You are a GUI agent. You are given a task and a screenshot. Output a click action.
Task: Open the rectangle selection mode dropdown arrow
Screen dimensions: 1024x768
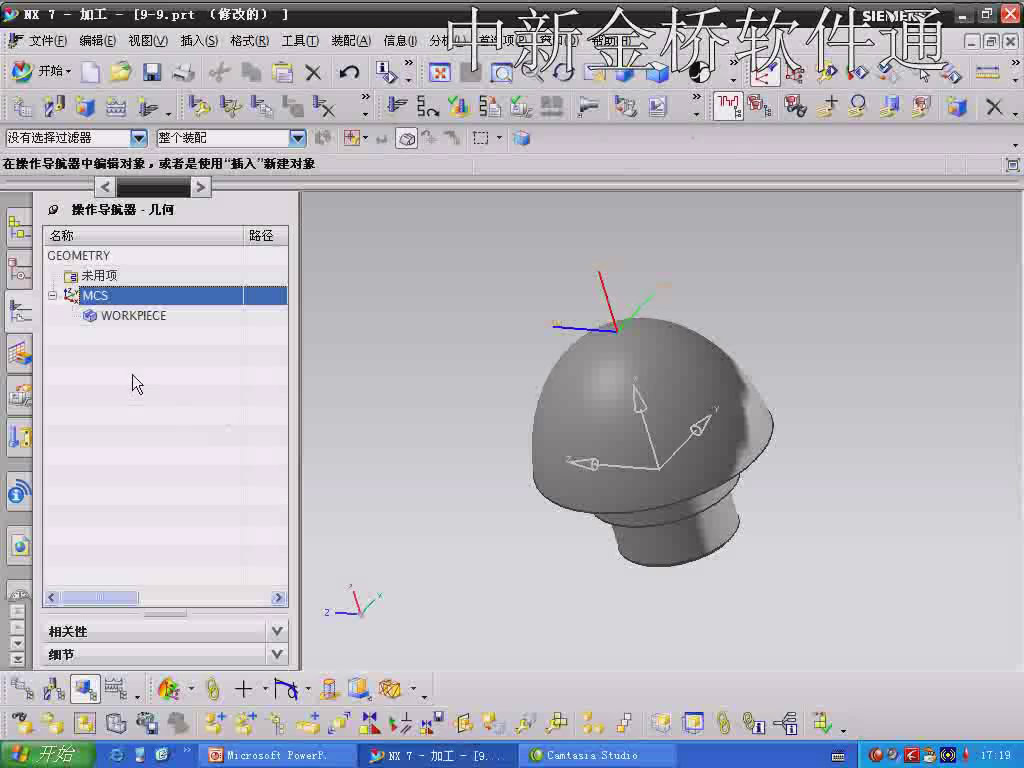point(499,138)
